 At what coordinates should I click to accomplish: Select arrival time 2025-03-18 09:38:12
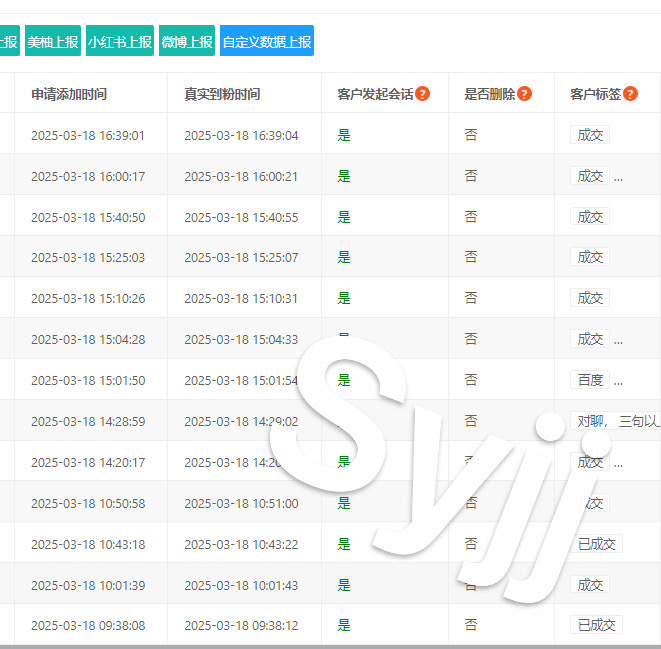pos(241,625)
